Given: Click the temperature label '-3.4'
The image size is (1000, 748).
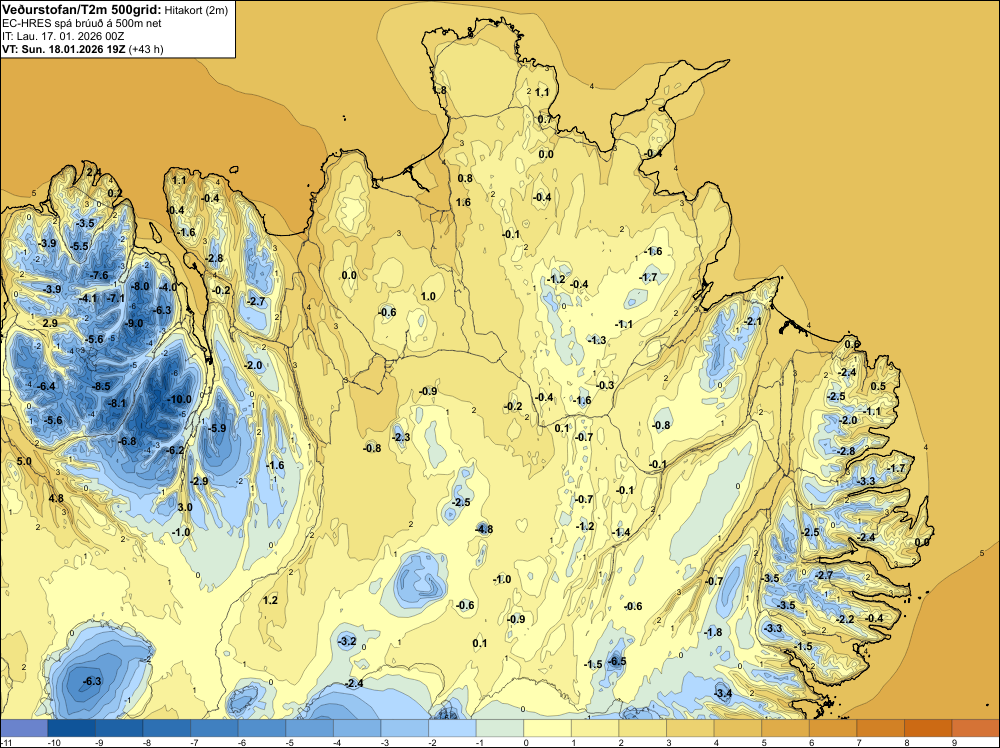Looking at the screenshot, I should pos(723,693).
